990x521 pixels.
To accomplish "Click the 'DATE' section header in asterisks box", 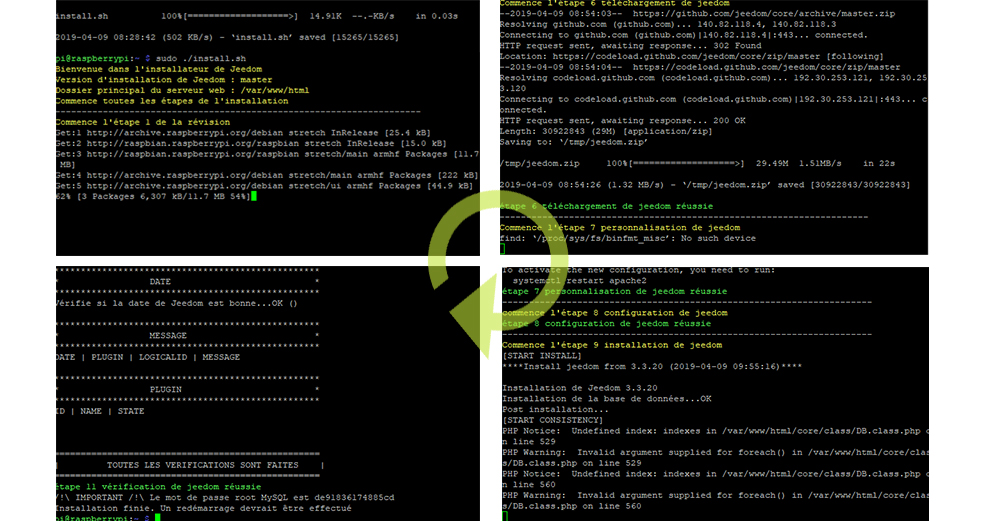I will [x=160, y=282].
